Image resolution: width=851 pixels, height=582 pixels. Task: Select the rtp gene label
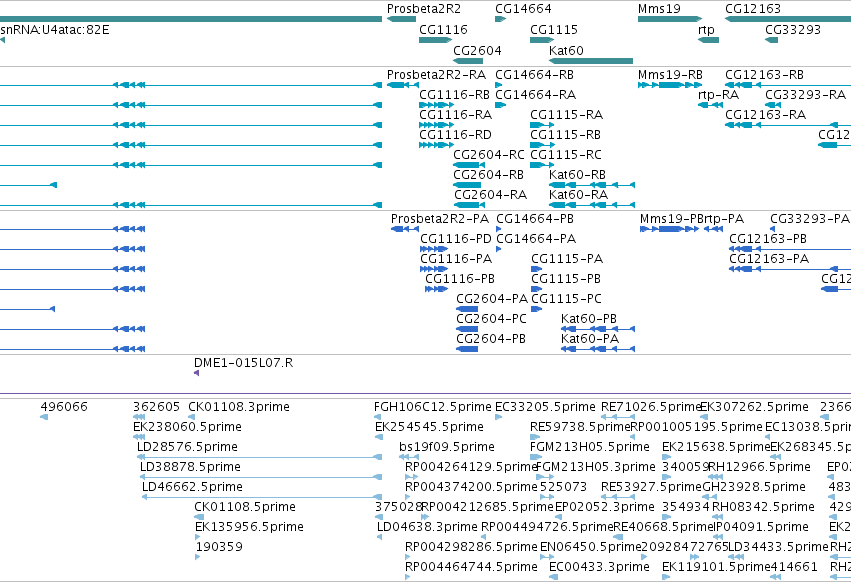(706, 30)
